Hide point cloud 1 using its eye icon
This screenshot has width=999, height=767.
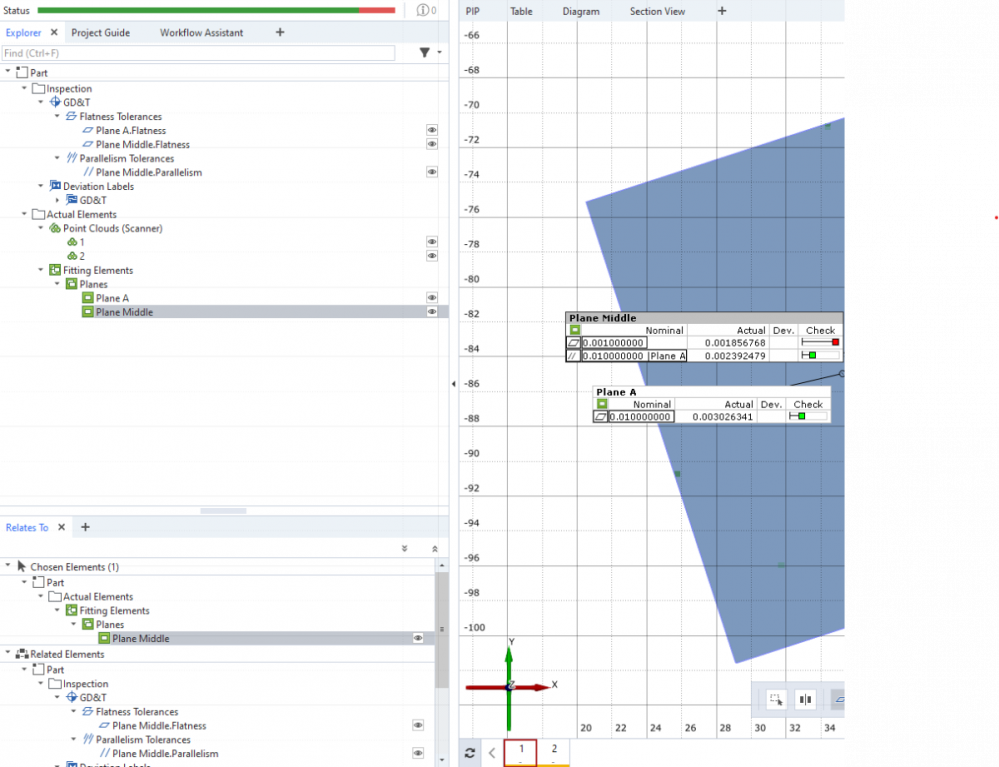coord(432,242)
